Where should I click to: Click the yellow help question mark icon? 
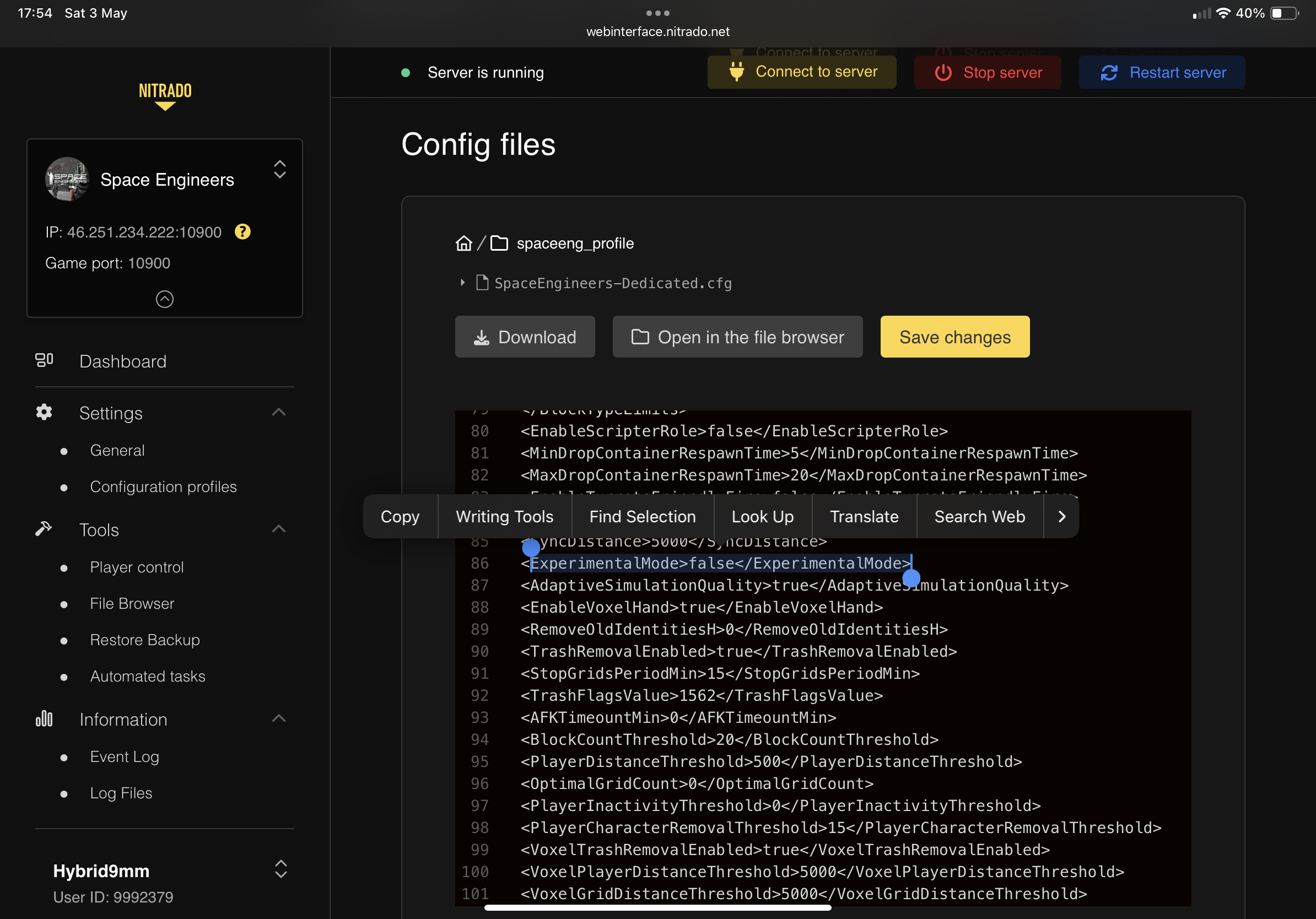(242, 231)
